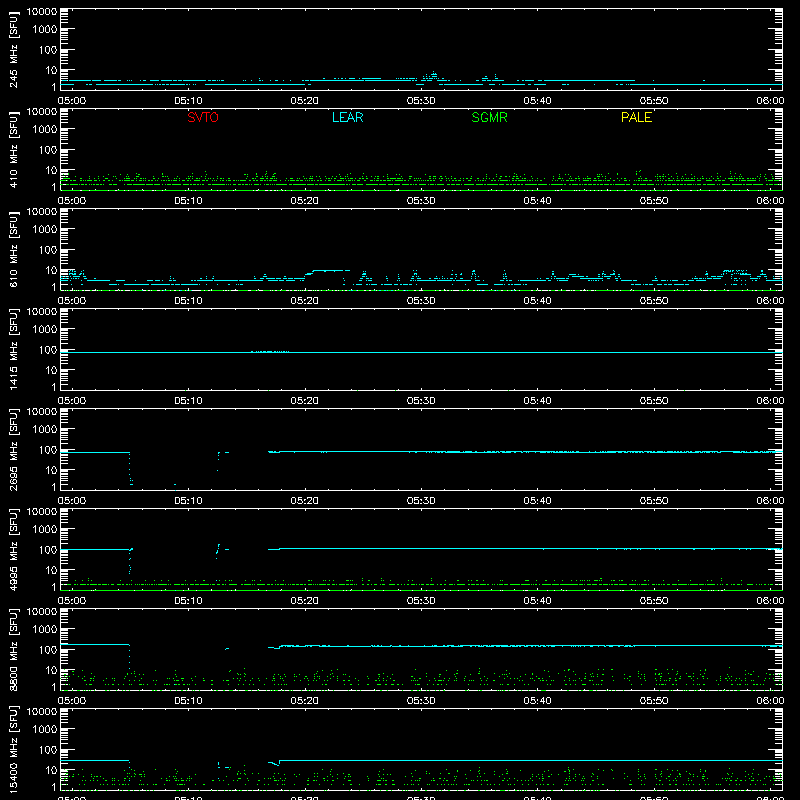Click the 05:10 time label under 410 MHz plot
Viewport: 800px width, 800px height.
coord(188,201)
